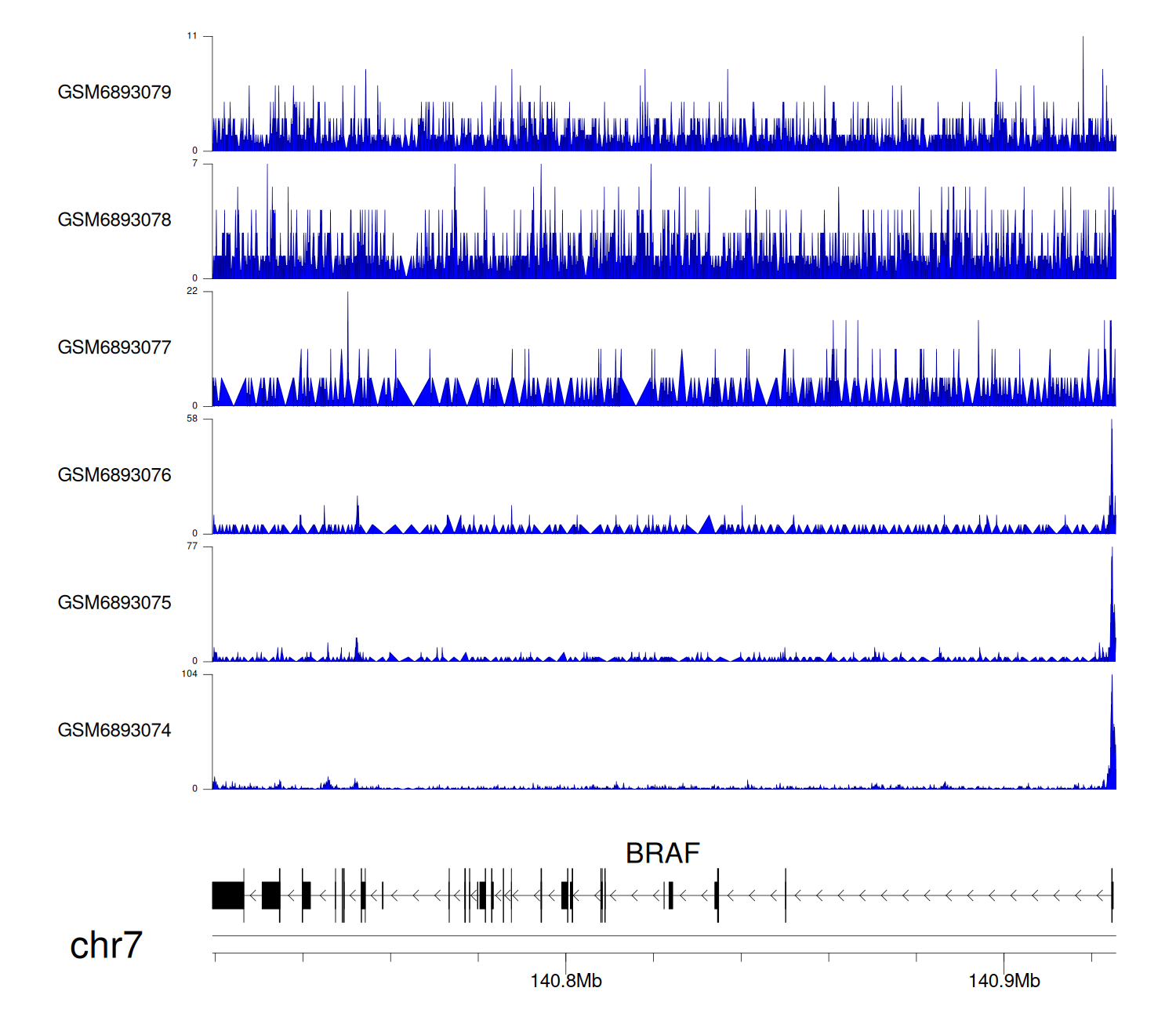Click the GSM6893079 track label
This screenshot has height=1035, width=1176.
pos(114,93)
